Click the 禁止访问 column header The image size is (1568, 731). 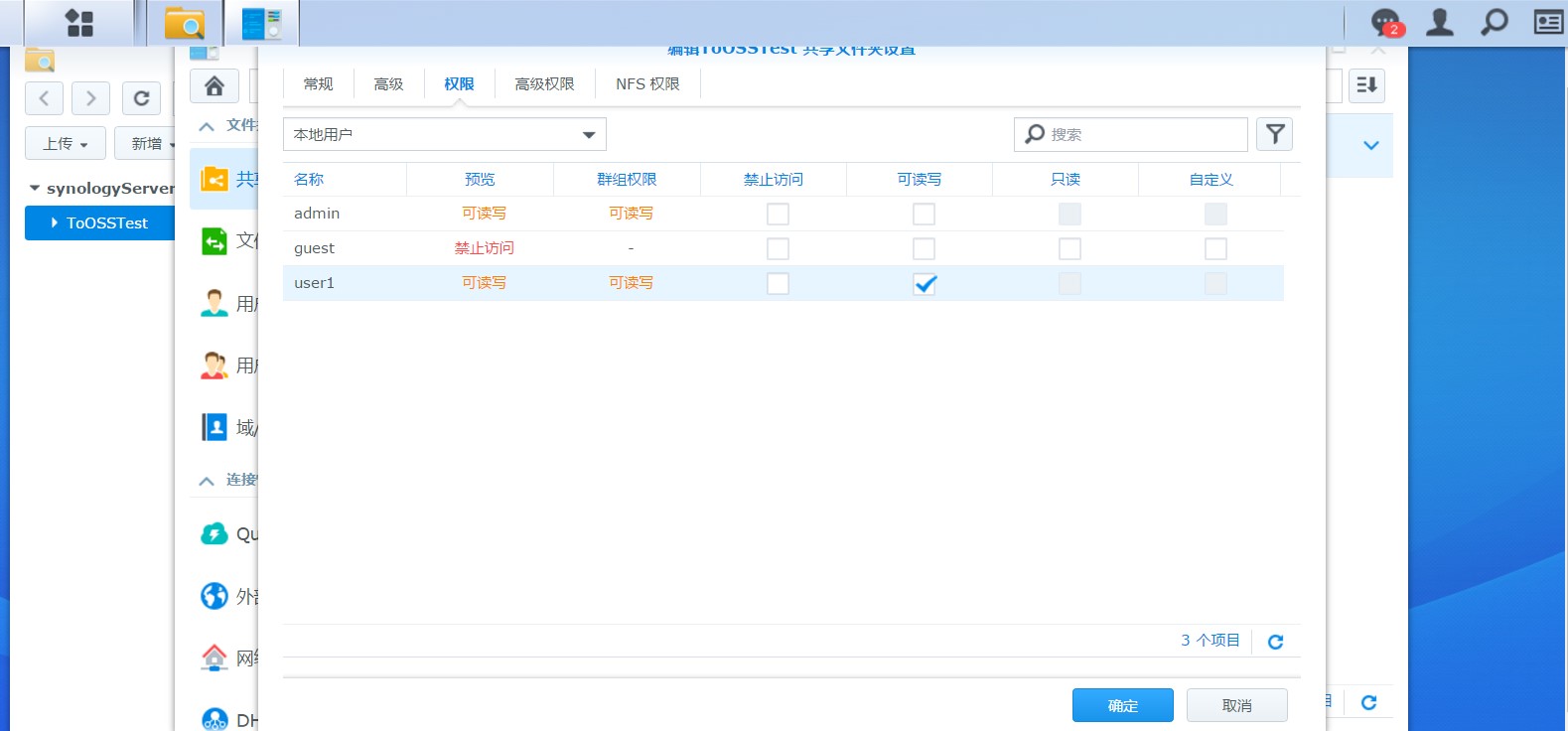(774, 180)
